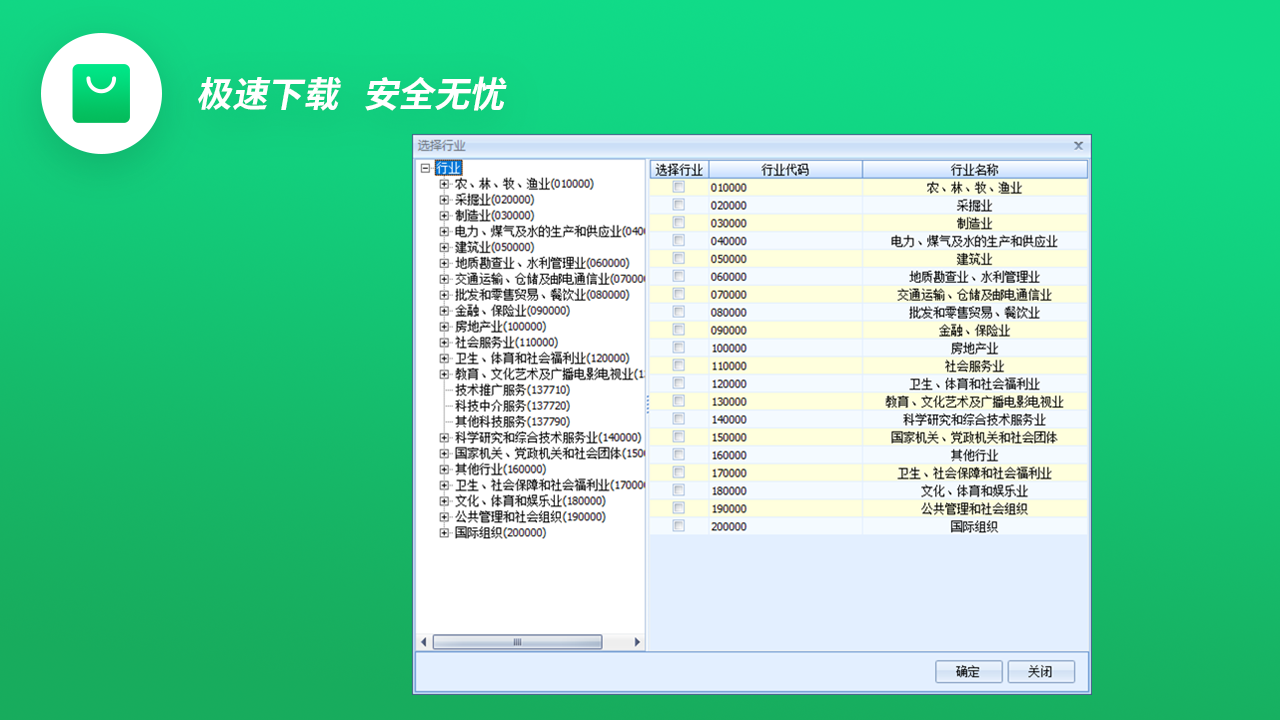Image resolution: width=1280 pixels, height=720 pixels.
Task: Check the checkbox for 金融、保险业 090000
Action: (677, 329)
